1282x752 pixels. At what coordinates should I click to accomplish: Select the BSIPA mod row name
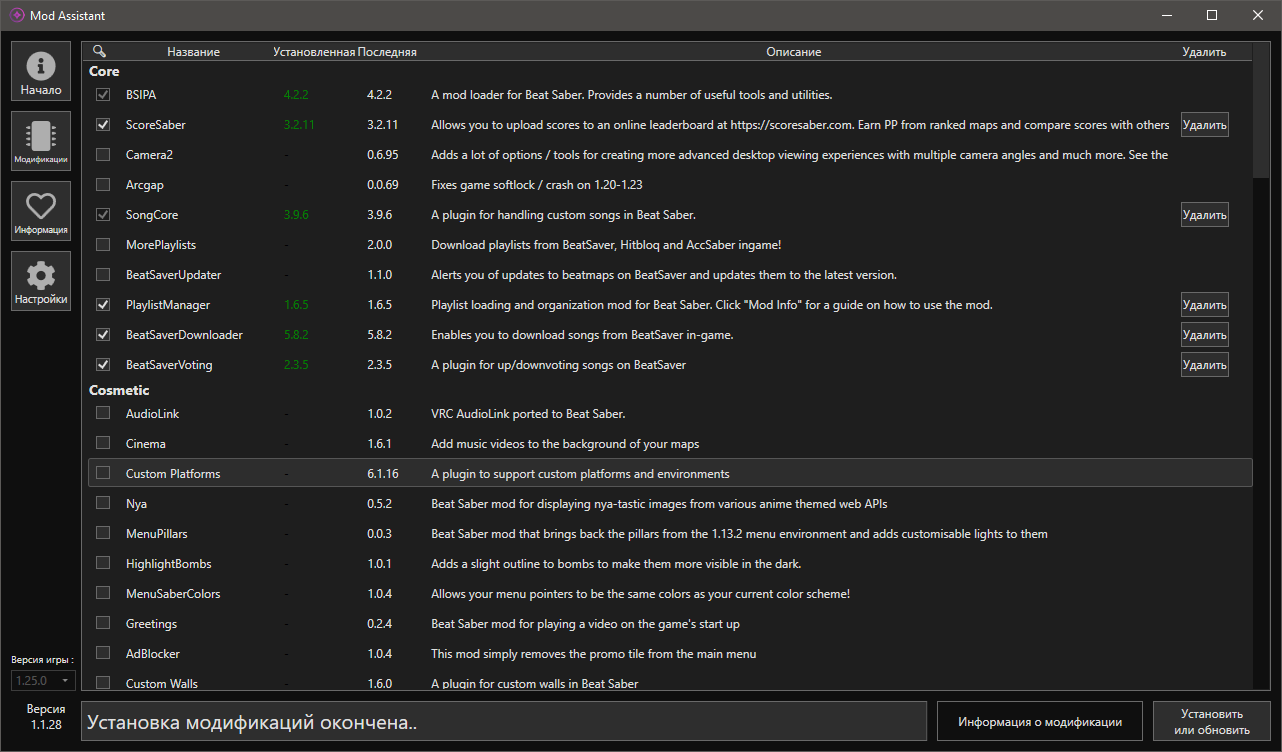[x=141, y=95]
